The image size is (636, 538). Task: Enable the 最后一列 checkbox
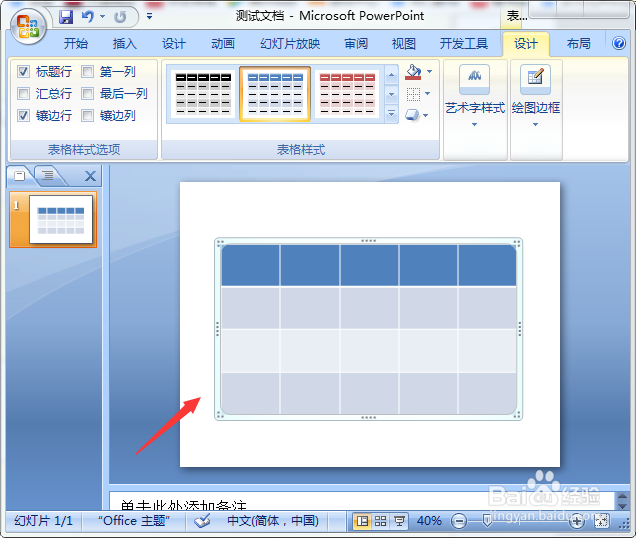87,94
